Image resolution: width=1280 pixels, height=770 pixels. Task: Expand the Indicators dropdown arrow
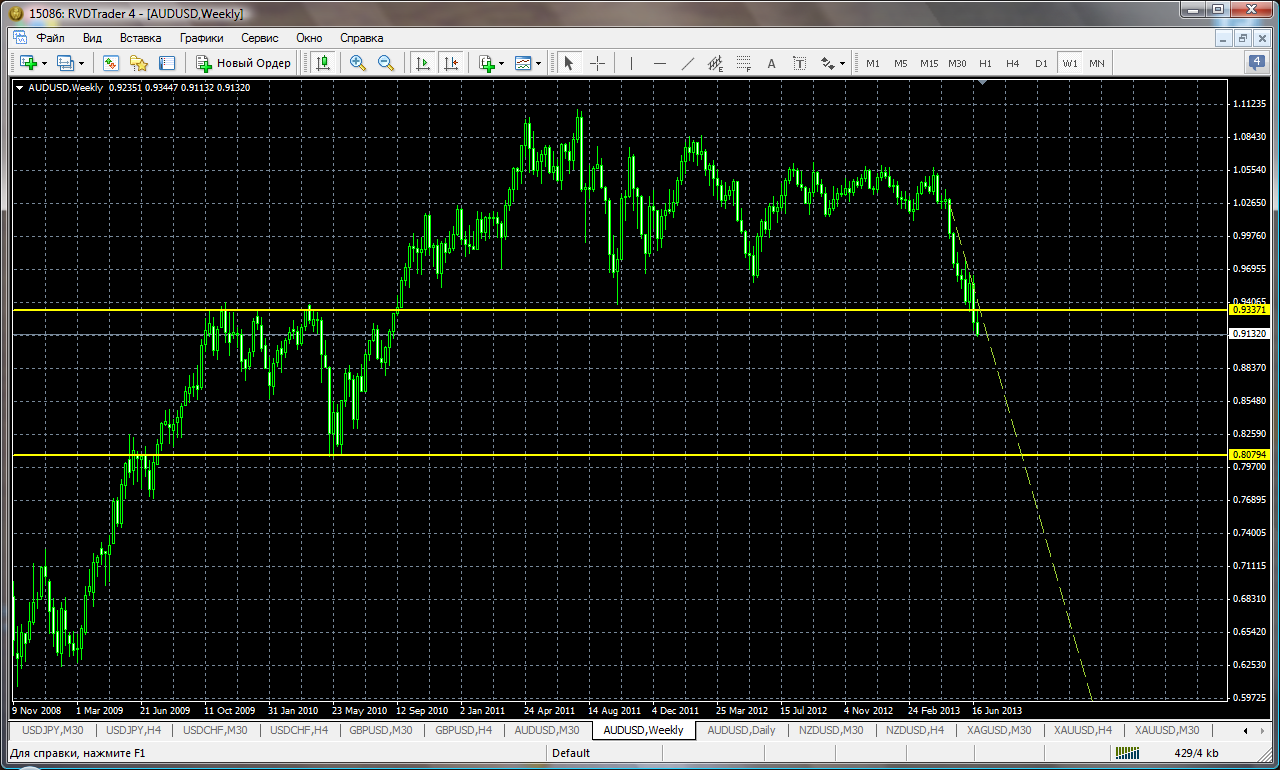pos(502,63)
